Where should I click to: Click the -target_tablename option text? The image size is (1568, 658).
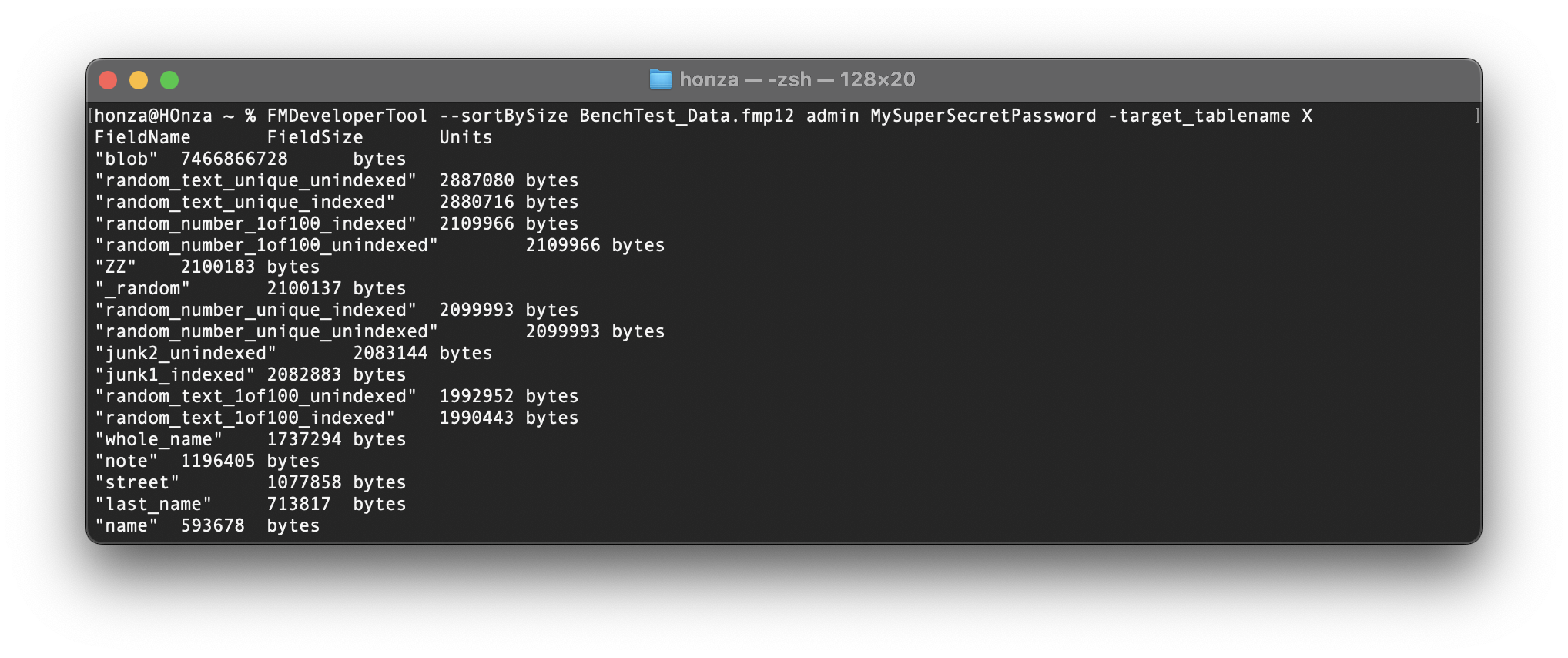pyautogui.click(x=1198, y=116)
